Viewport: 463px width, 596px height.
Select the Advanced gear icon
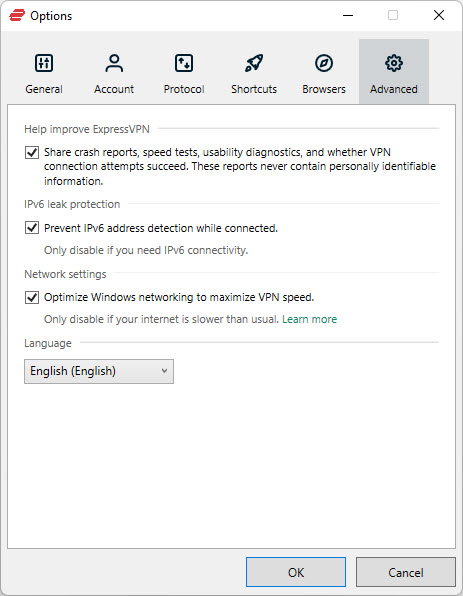[394, 63]
